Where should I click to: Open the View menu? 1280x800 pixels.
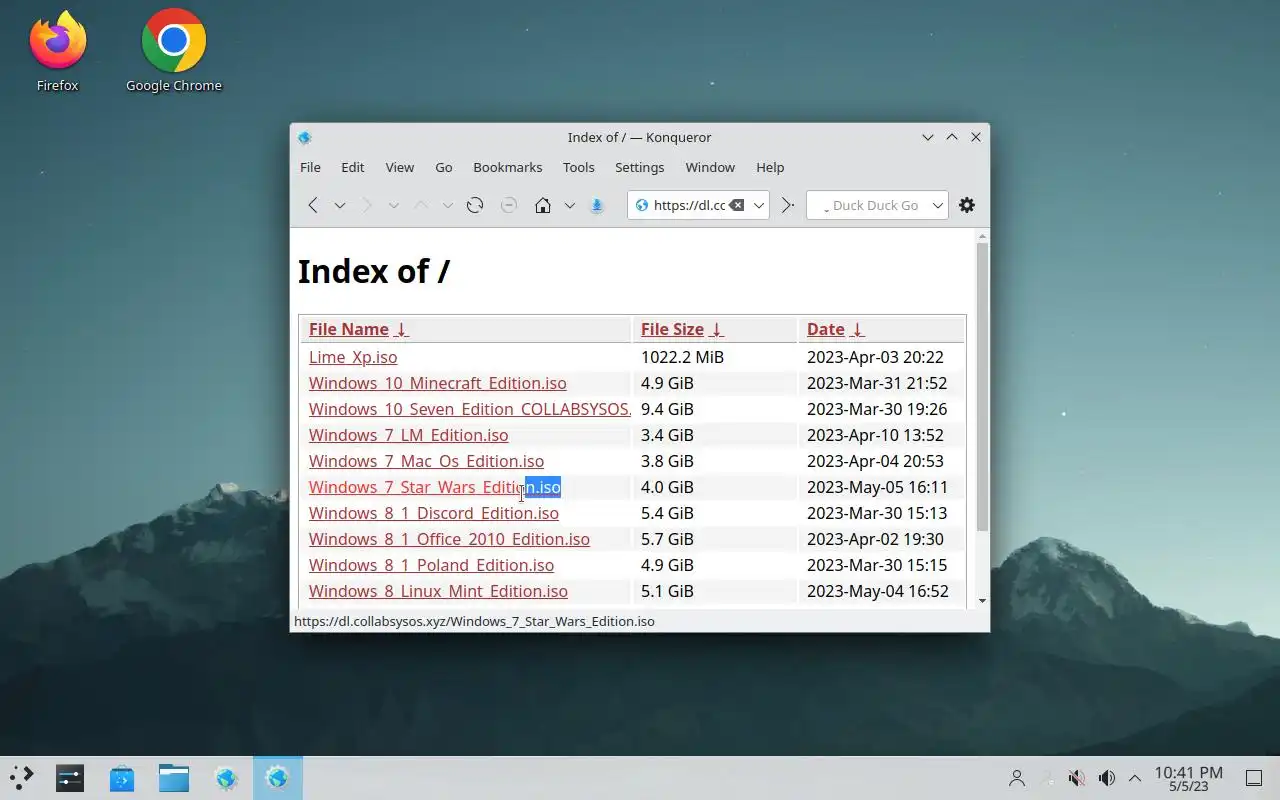[400, 167]
